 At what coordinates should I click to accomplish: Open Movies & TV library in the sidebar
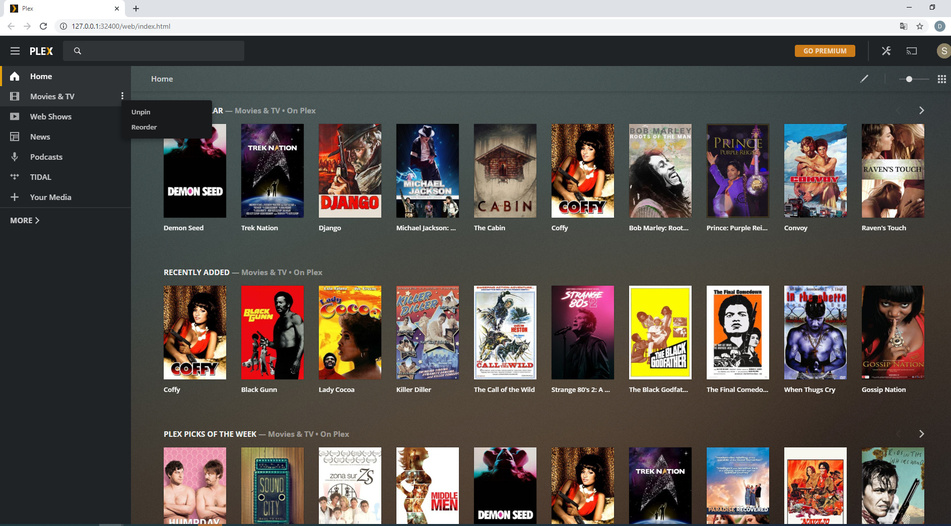pos(52,96)
